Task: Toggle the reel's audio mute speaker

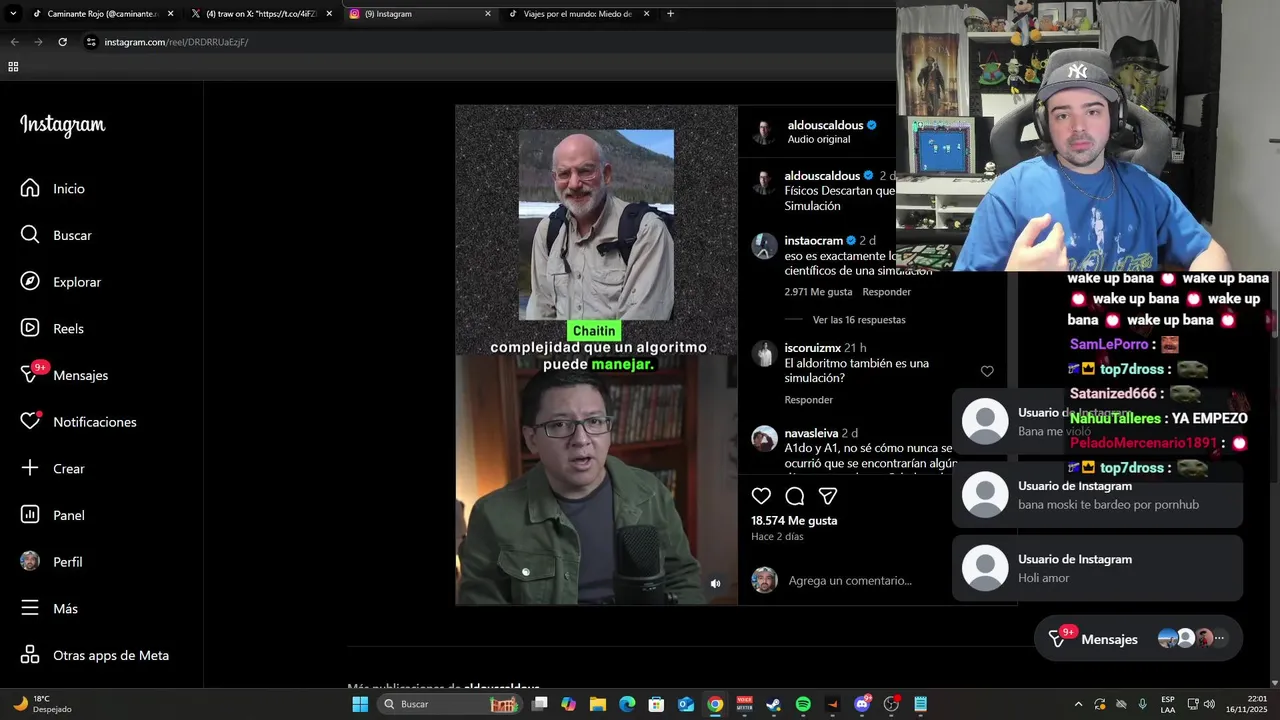Action: pos(715,583)
